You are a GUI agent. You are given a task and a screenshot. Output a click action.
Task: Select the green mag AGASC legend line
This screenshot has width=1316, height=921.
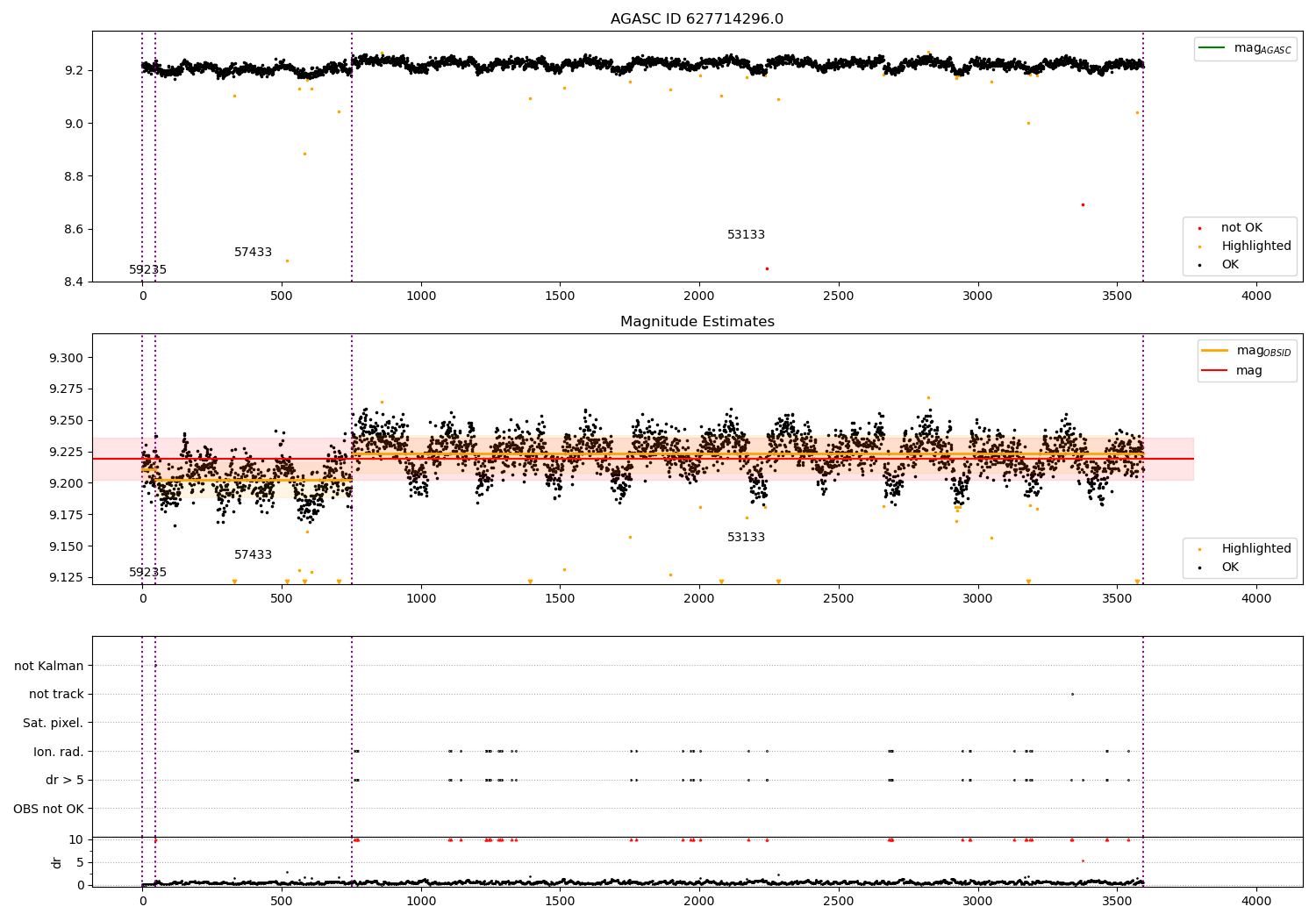pyautogui.click(x=1212, y=48)
